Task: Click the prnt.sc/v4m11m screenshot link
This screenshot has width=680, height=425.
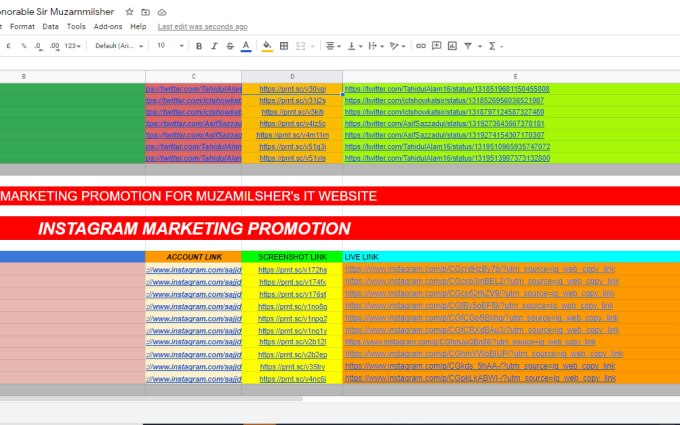Action: point(293,135)
